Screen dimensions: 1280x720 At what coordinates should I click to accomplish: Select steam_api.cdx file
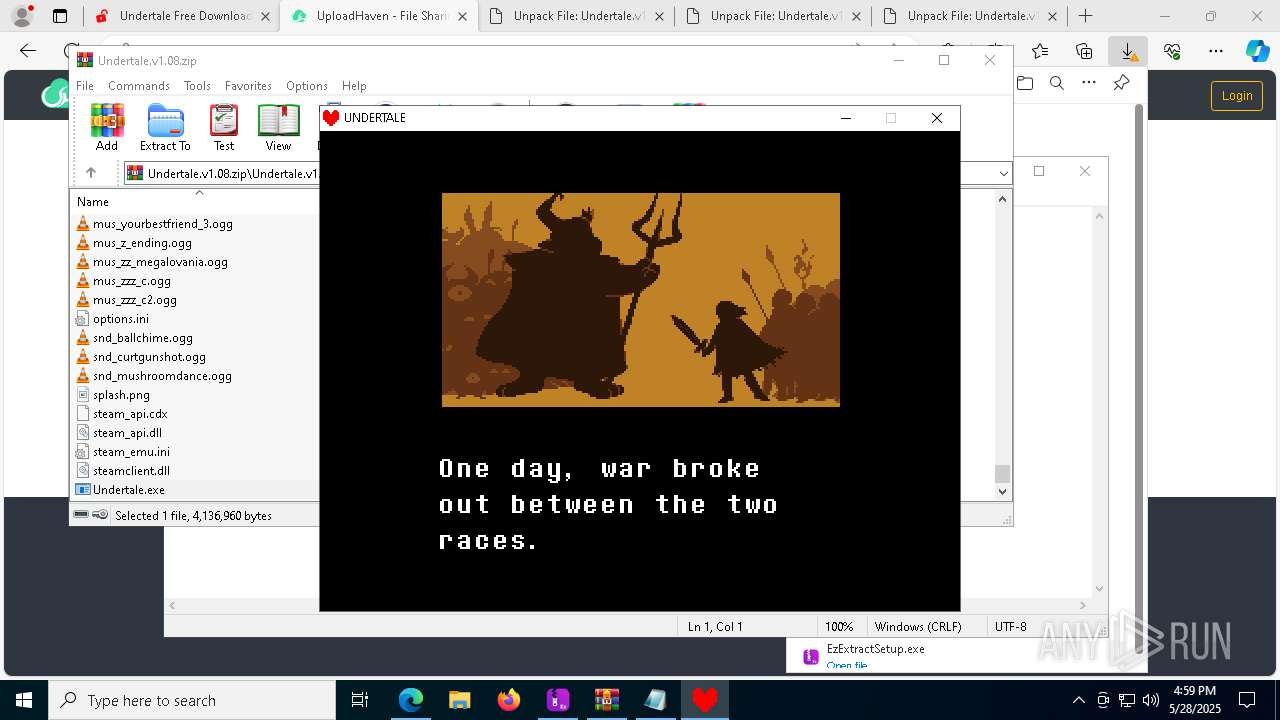pyautogui.click(x=130, y=414)
